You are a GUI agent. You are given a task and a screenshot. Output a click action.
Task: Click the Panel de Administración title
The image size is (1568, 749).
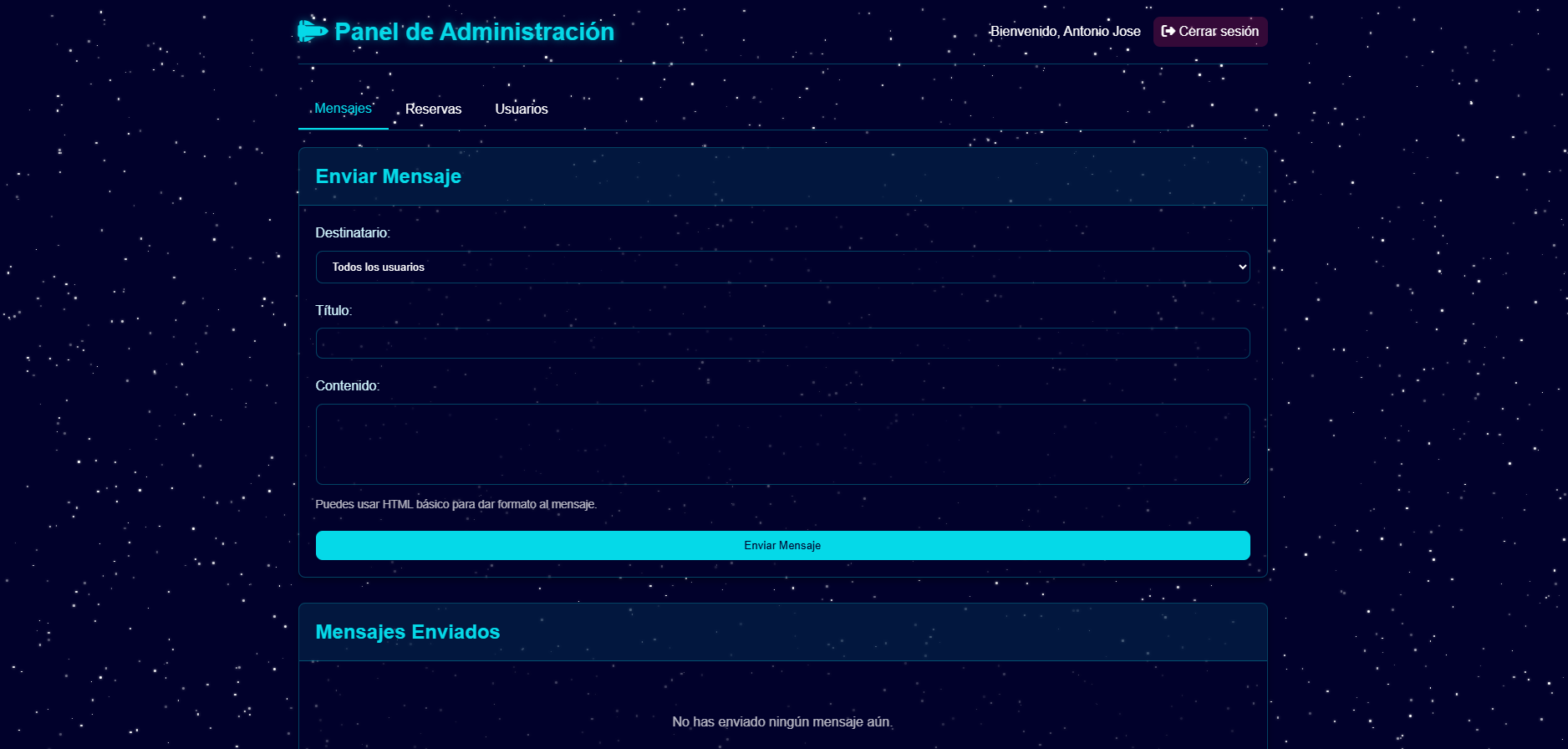click(474, 32)
